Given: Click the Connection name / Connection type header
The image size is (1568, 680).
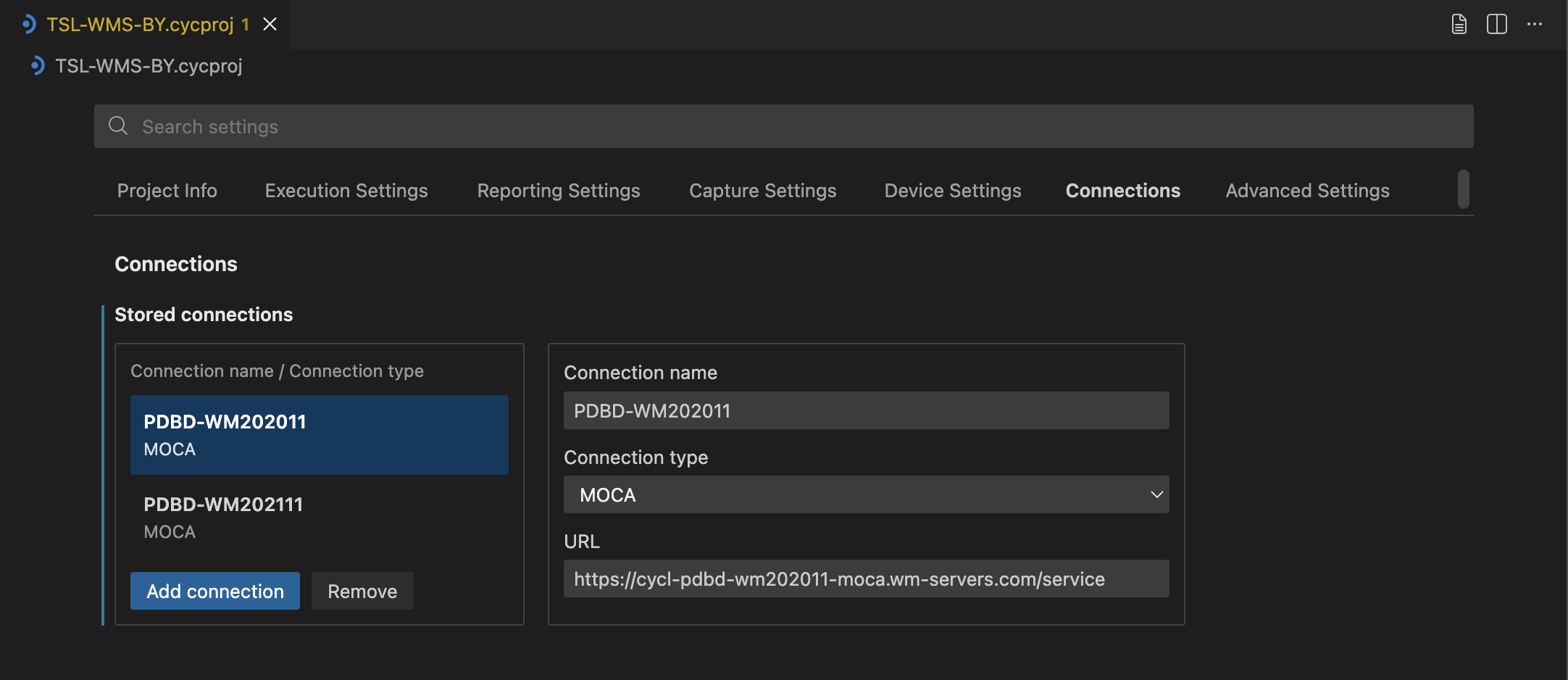Looking at the screenshot, I should click(277, 371).
